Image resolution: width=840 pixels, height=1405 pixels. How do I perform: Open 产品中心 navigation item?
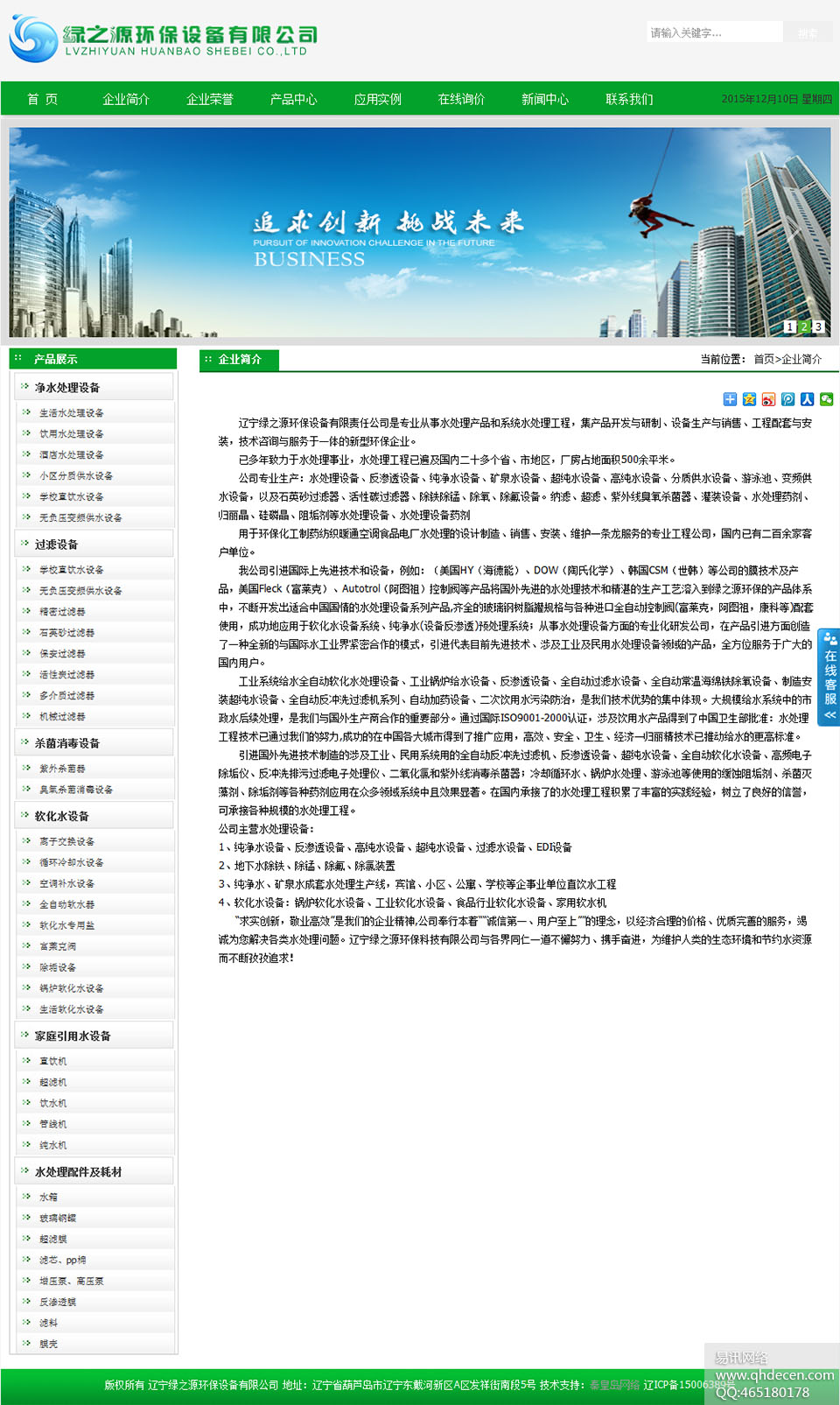pyautogui.click(x=294, y=99)
